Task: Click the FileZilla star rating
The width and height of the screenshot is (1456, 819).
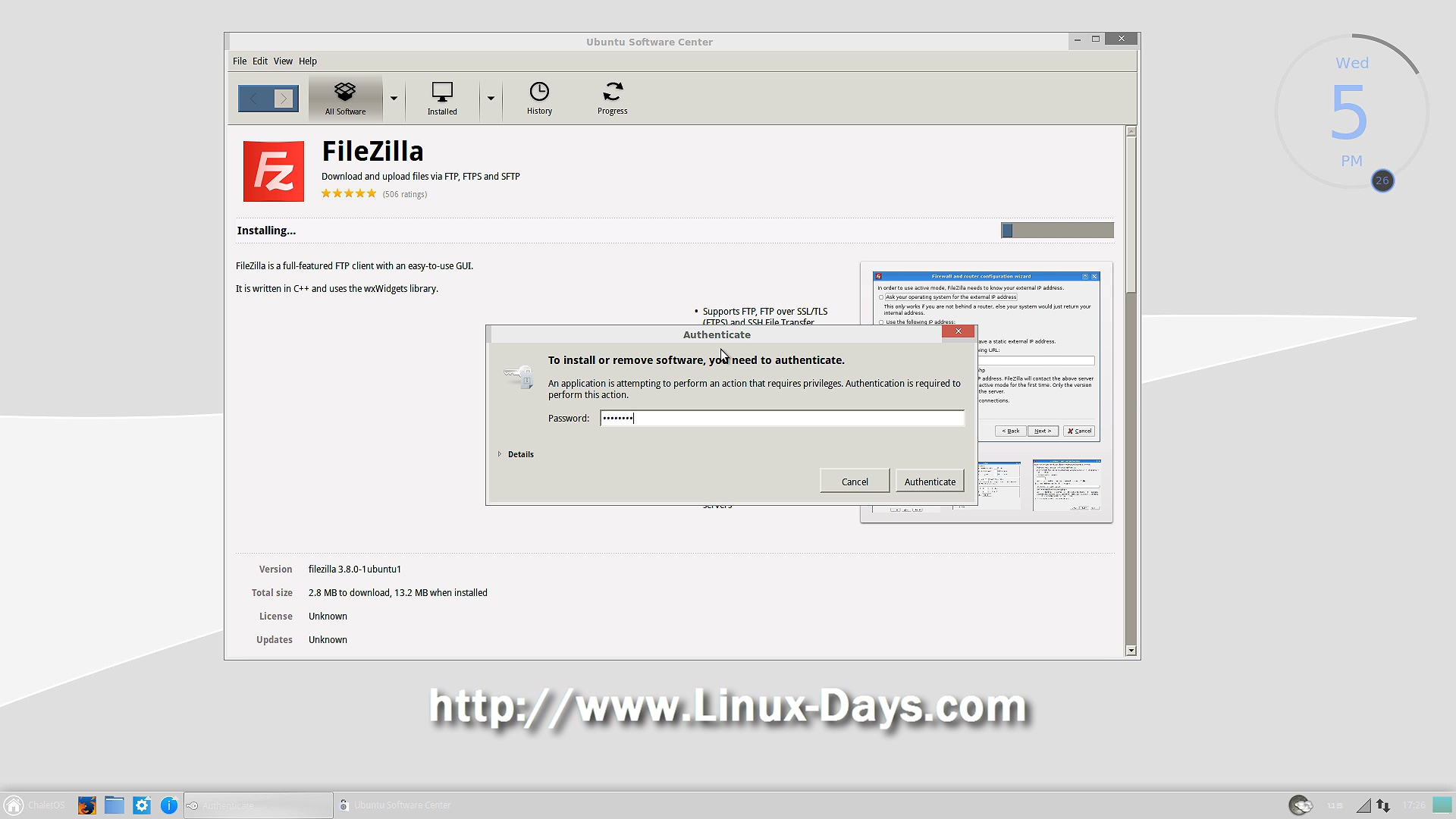Action: (349, 194)
